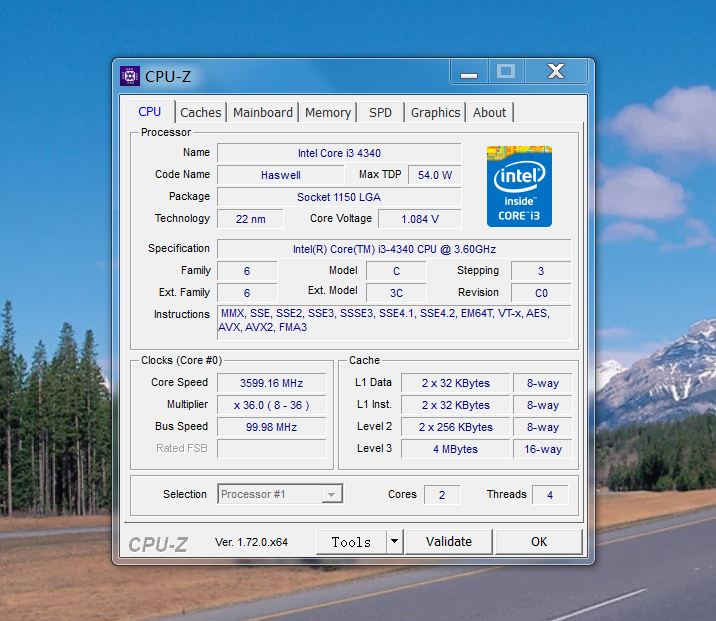716x621 pixels.
Task: Select the SPD tab
Action: pos(380,113)
